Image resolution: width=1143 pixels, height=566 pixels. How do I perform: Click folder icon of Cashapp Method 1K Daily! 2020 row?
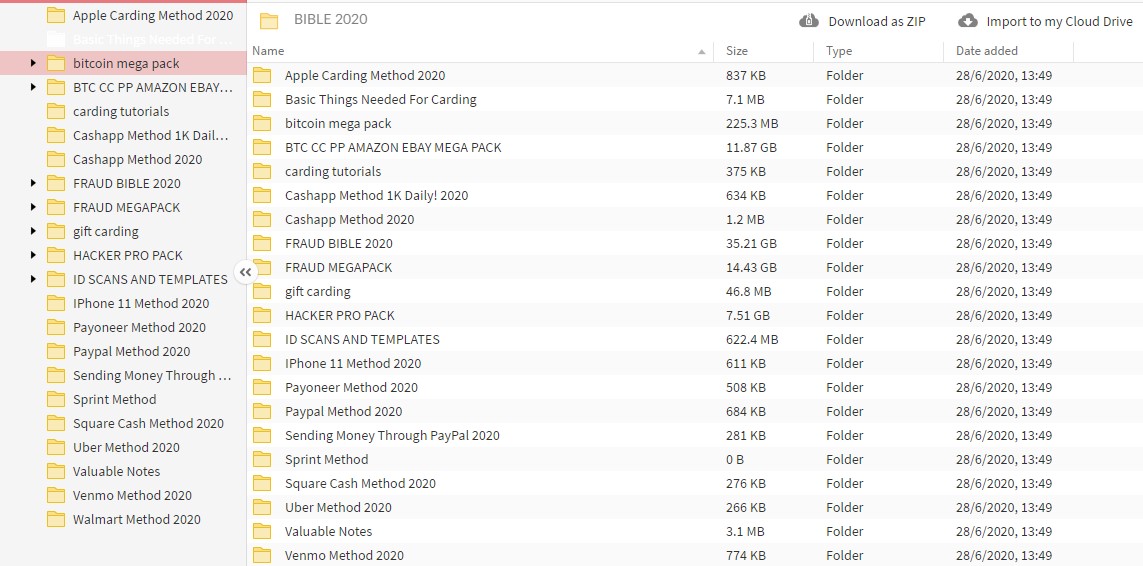point(262,195)
